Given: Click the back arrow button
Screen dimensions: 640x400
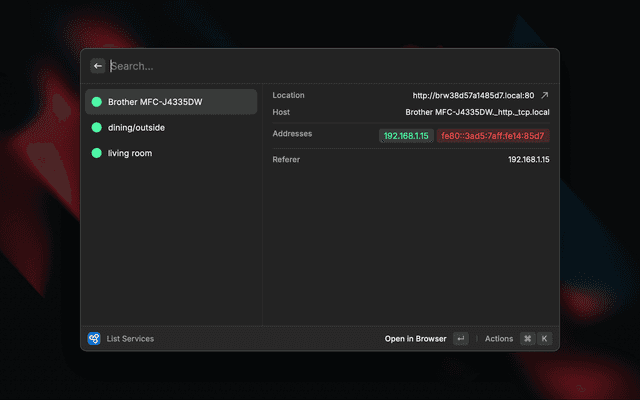Looking at the screenshot, I should pyautogui.click(x=98, y=66).
